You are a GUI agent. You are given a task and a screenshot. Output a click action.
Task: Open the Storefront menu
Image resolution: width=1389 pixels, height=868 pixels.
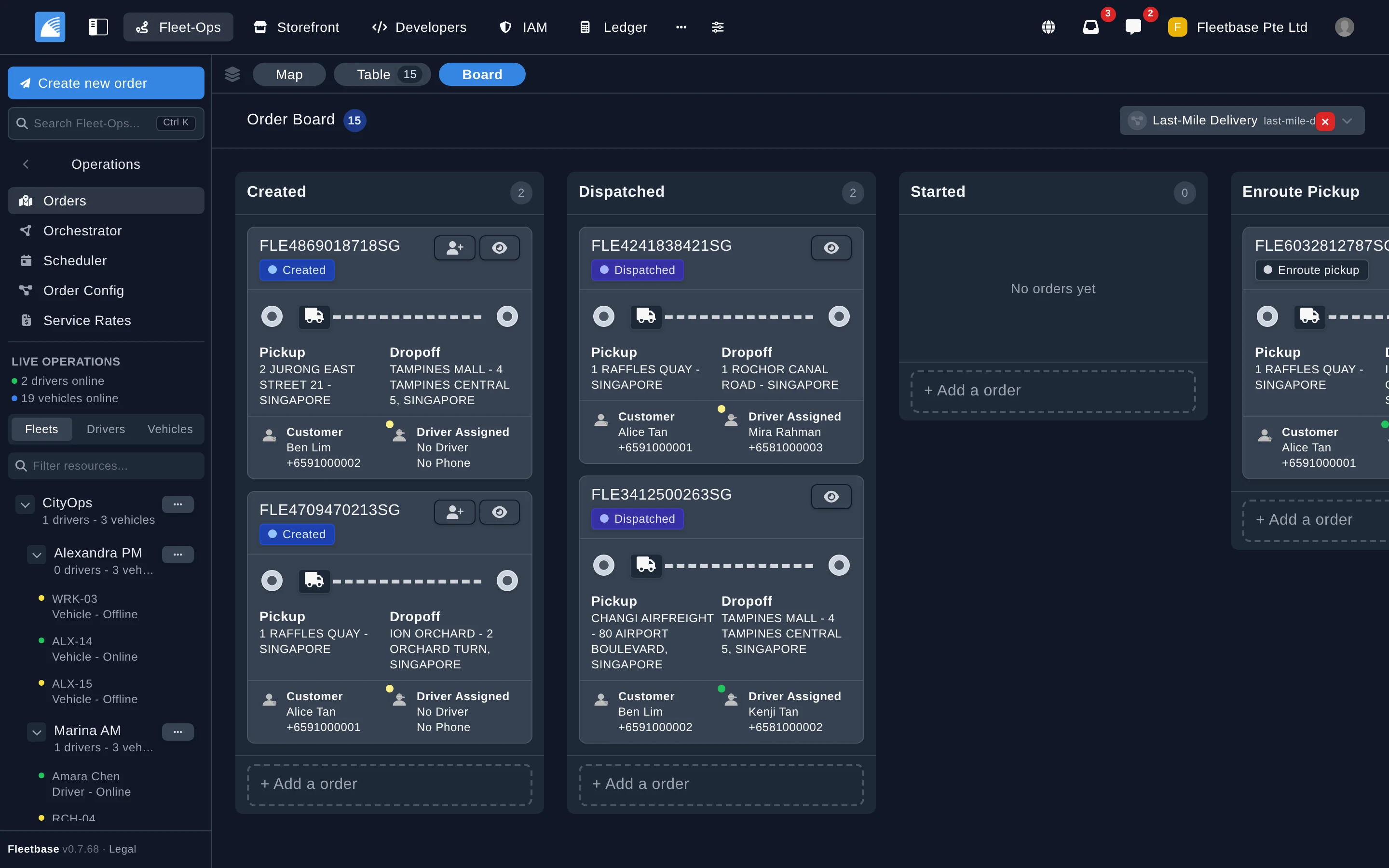coord(297,27)
